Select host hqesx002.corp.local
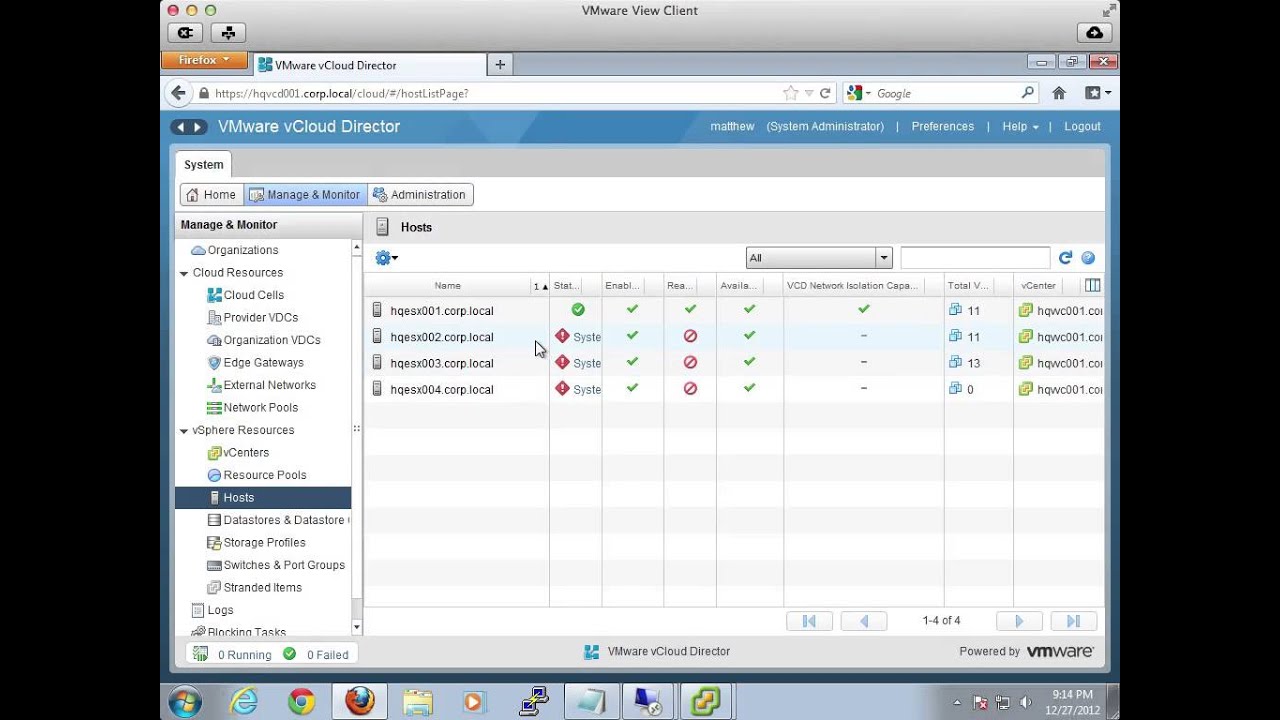This screenshot has height=720, width=1280. 441,337
